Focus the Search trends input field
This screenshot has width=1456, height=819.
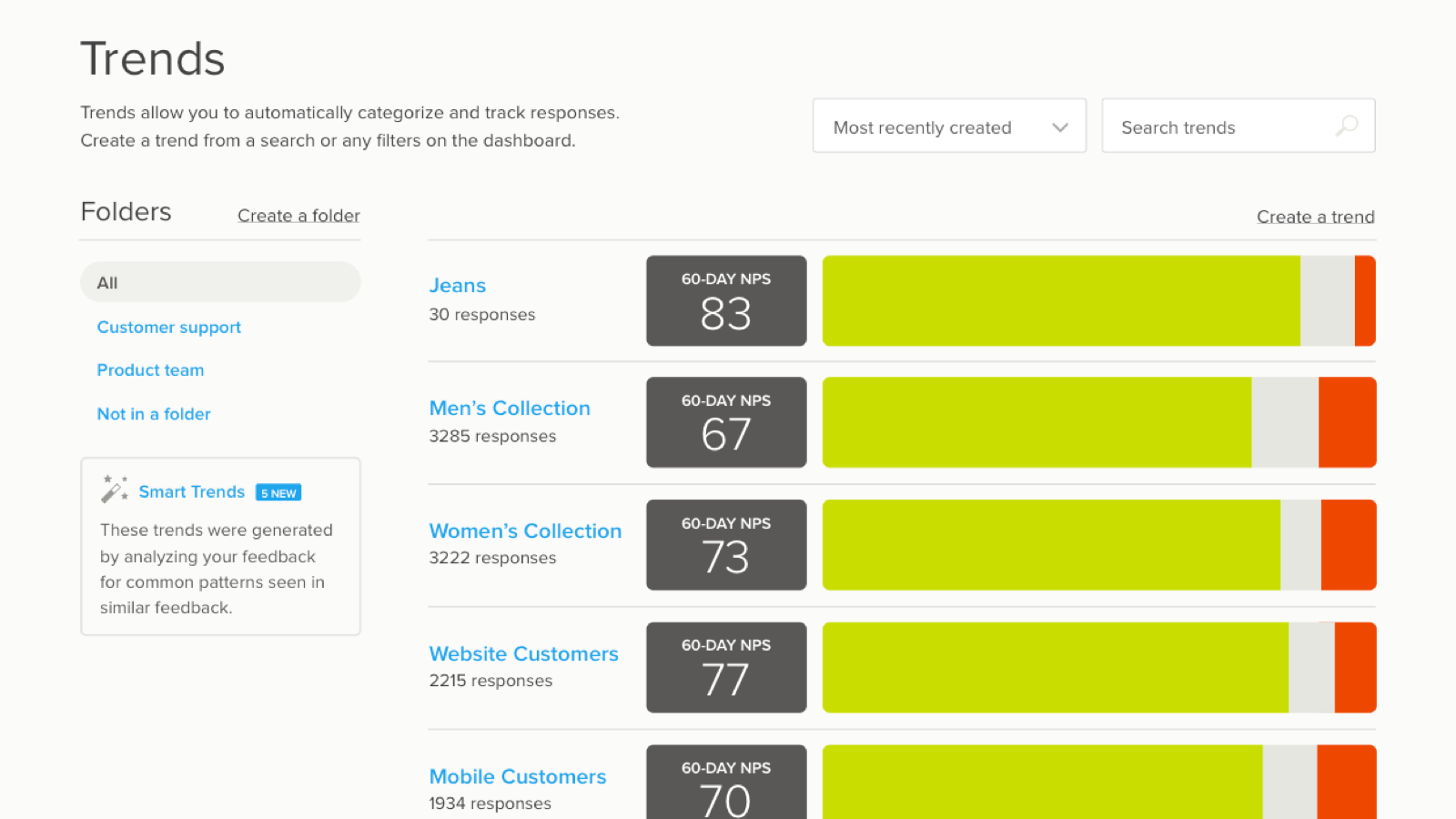click(x=1219, y=126)
